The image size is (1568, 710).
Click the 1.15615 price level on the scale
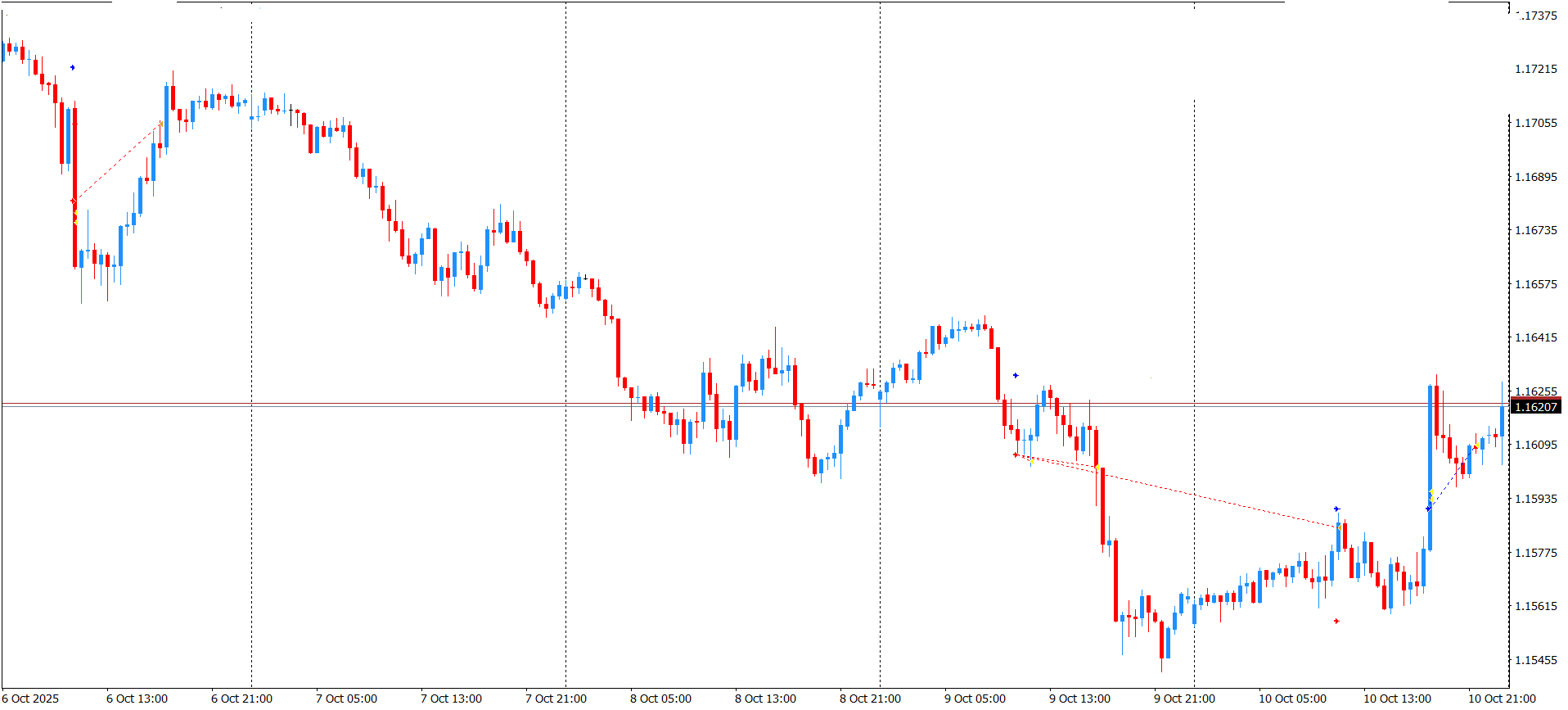(1536, 606)
